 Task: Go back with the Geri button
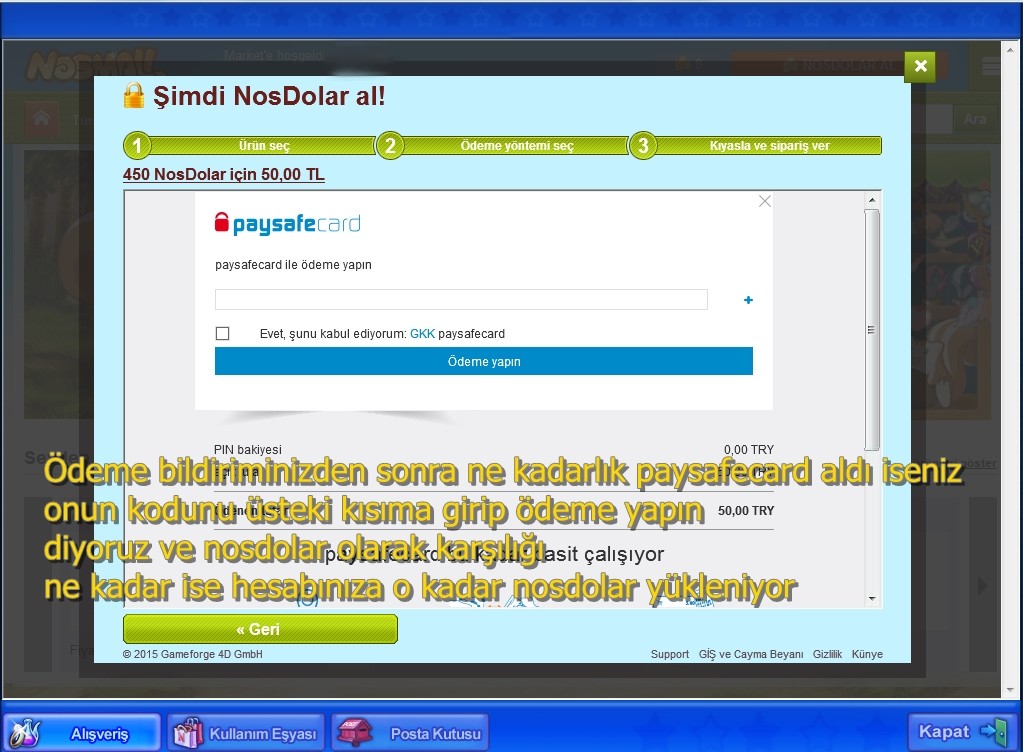(x=260, y=629)
